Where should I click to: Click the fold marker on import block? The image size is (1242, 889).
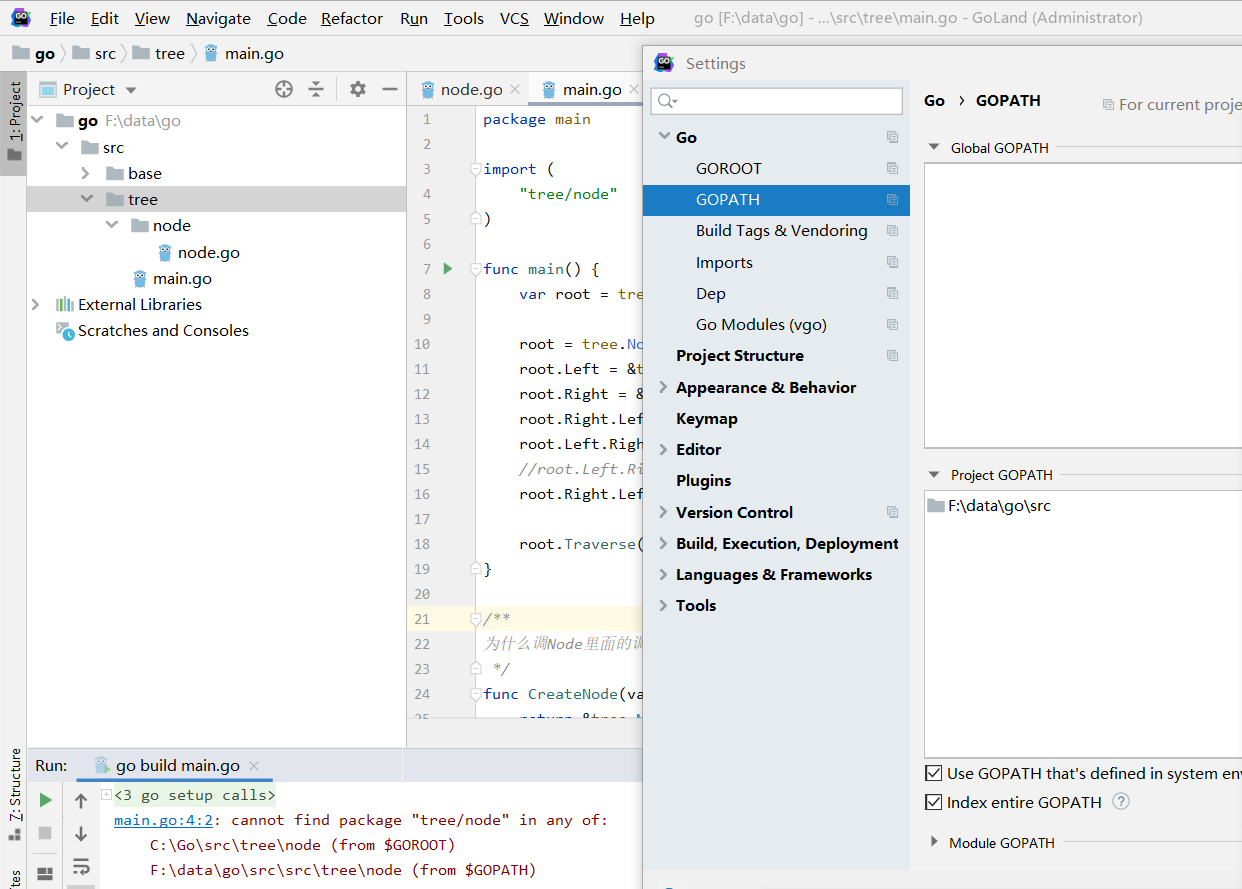476,169
